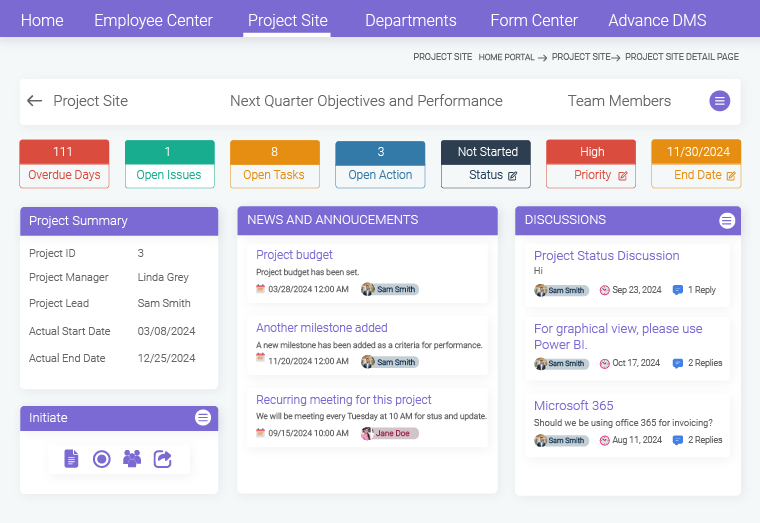Screen dimensions: 760x523
Task: Click calendar icon on Another milestone added news
Action: click(260, 357)
